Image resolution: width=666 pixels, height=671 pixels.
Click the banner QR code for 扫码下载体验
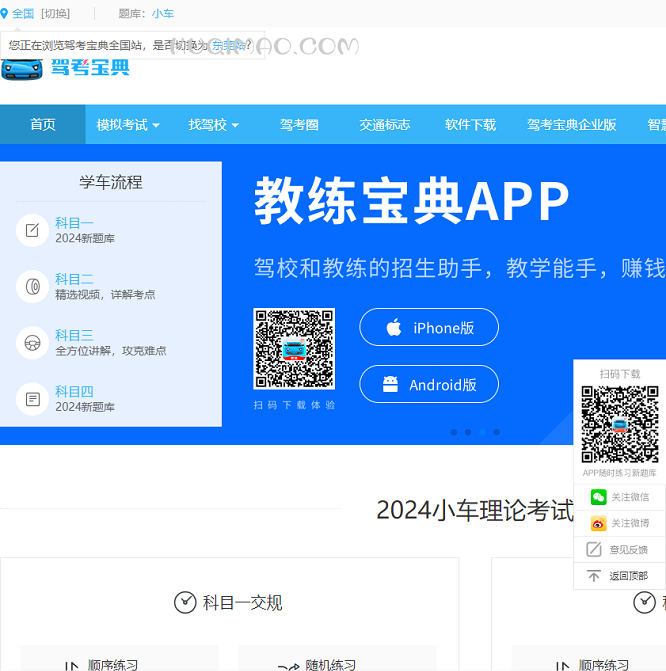(x=294, y=348)
